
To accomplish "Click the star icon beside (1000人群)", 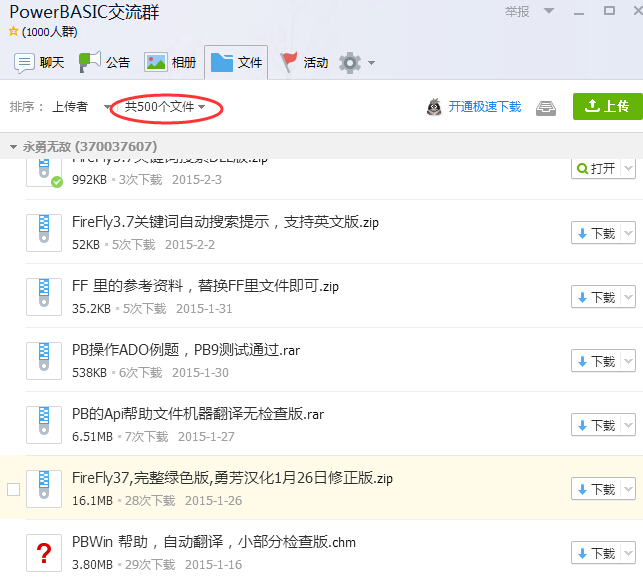I will [x=14, y=31].
